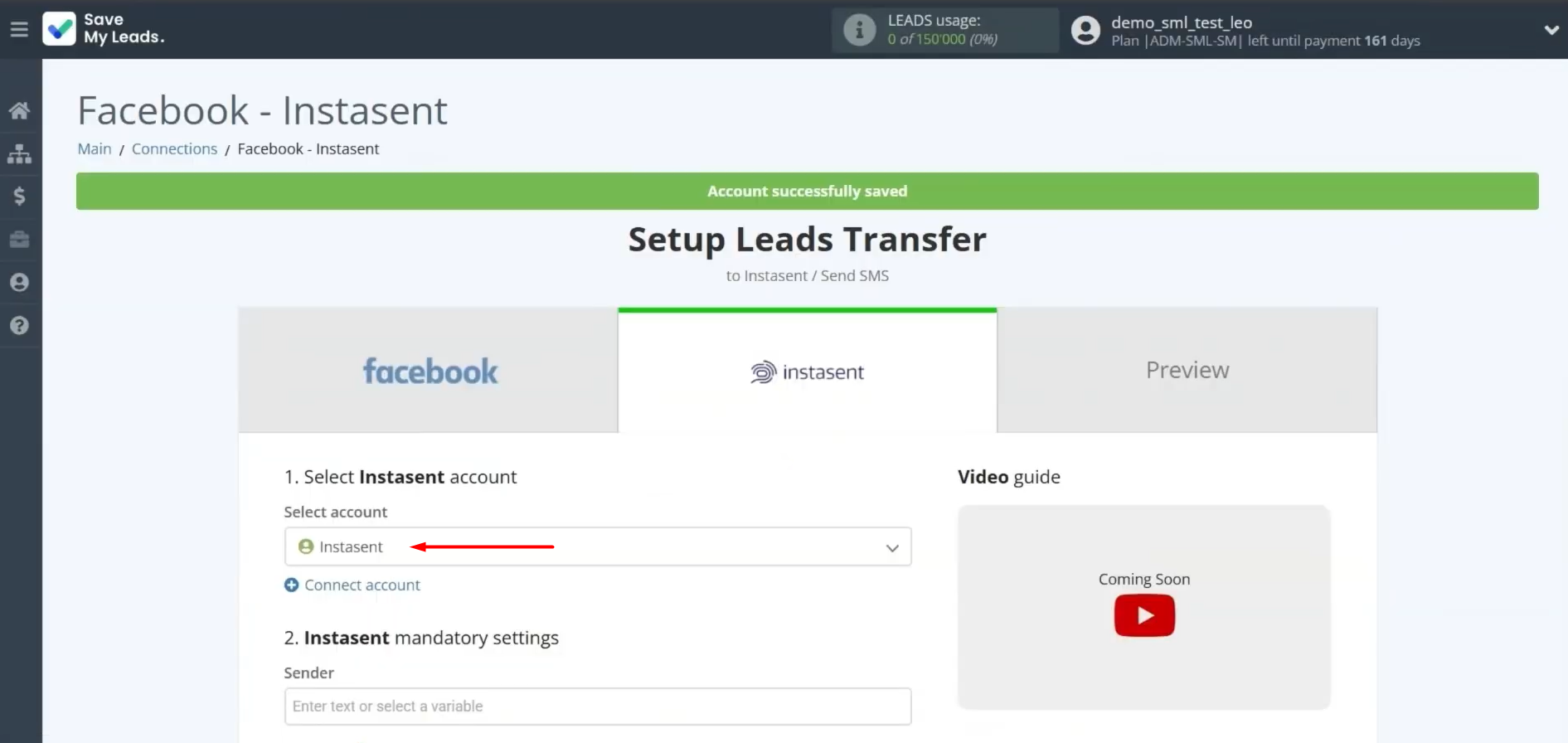This screenshot has width=1568, height=743.
Task: Open the user profile sidebar icon
Action: coord(19,283)
